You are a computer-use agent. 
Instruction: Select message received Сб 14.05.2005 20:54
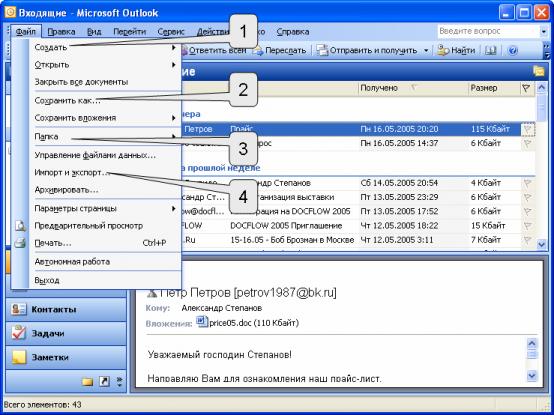(x=350, y=183)
